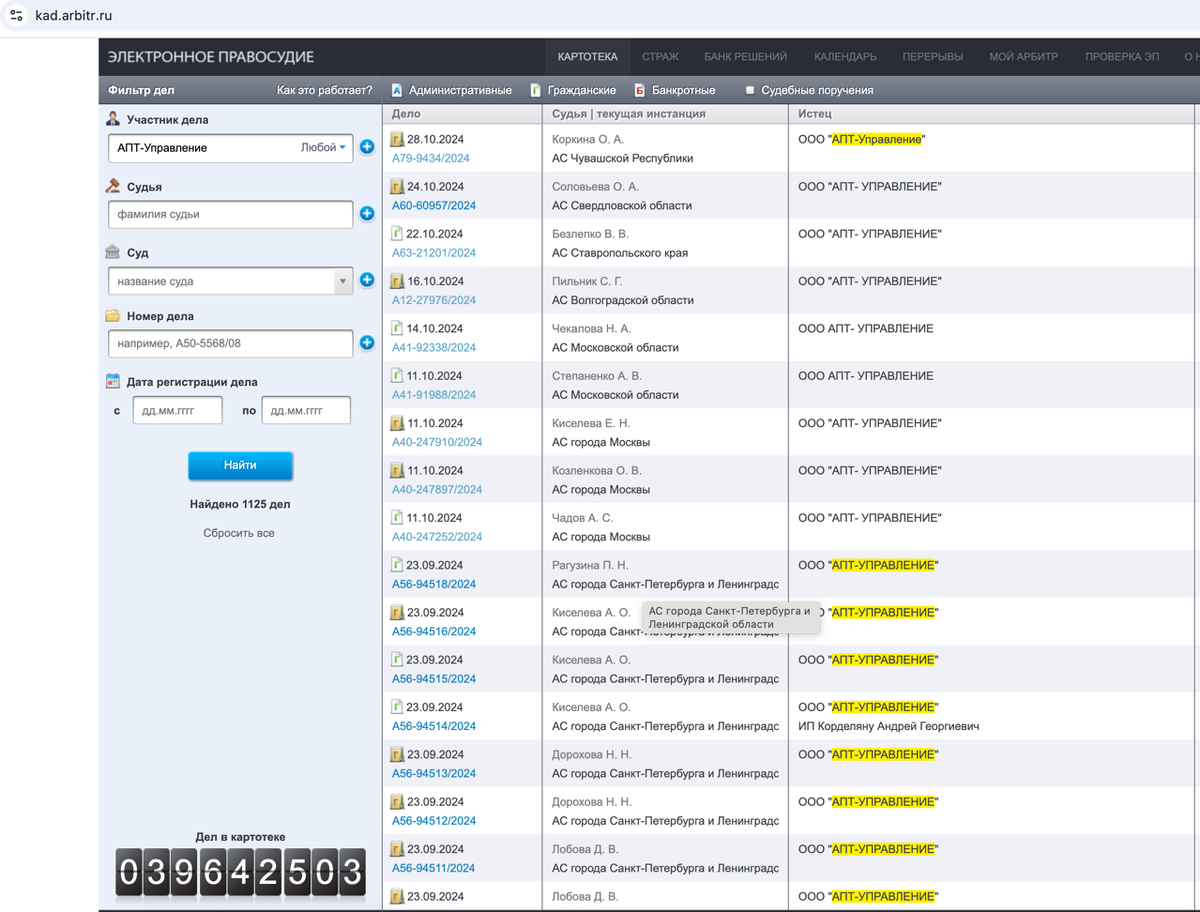Open case link А60-60957/2024
The image size is (1200, 912).
(x=434, y=205)
